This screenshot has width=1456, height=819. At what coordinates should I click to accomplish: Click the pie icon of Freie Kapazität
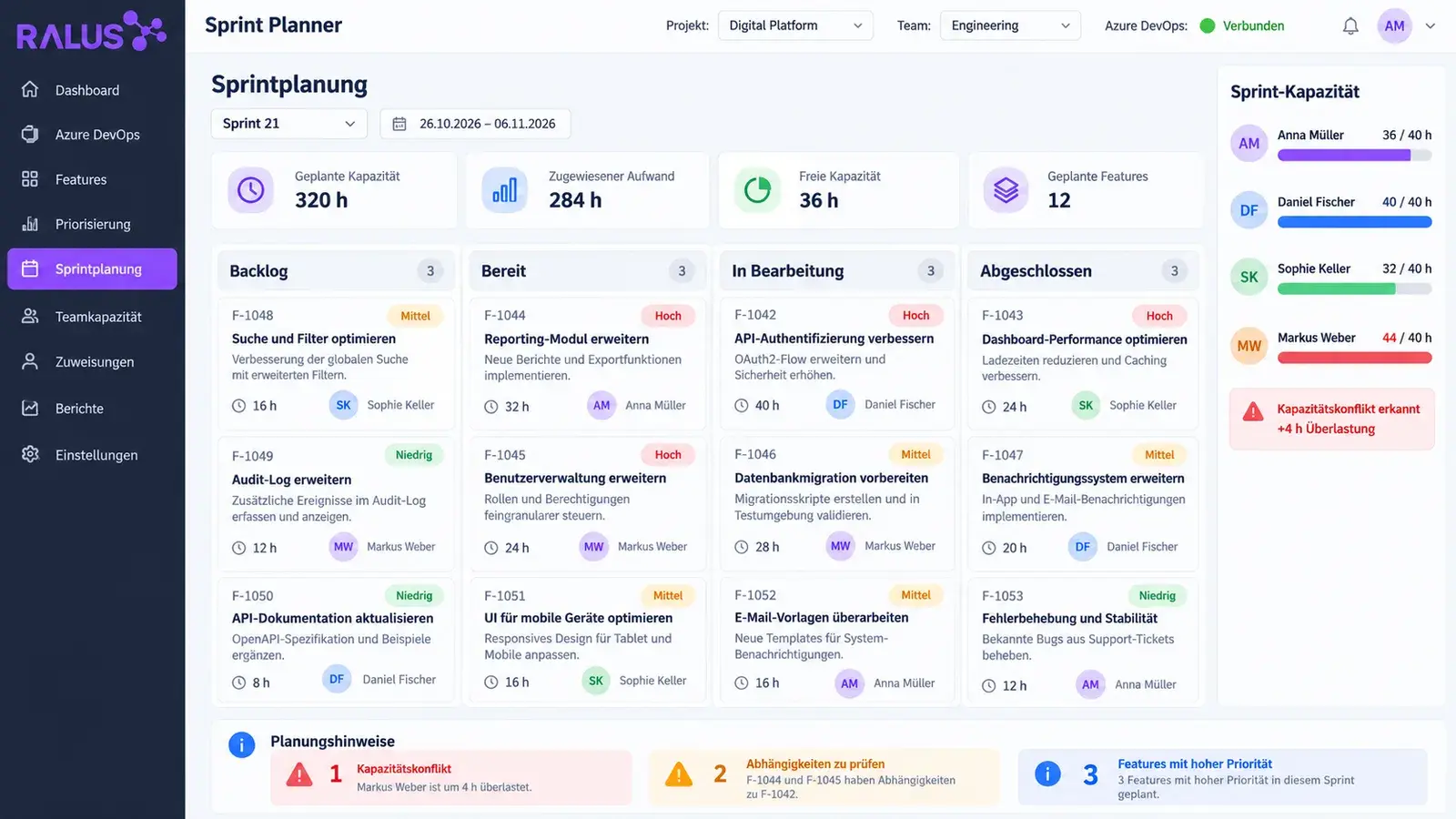(x=757, y=189)
